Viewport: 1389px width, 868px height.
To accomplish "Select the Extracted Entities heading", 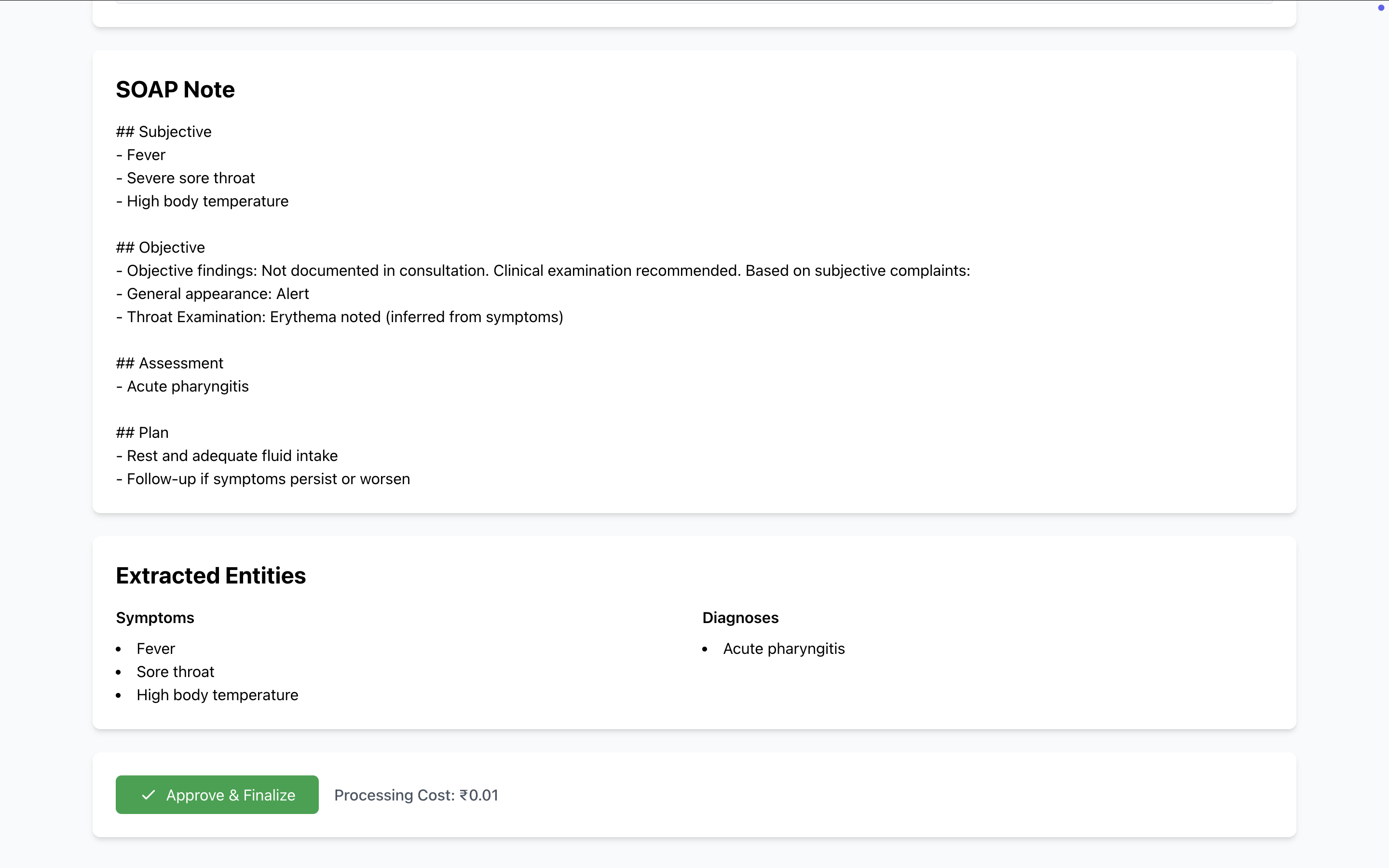I will (211, 575).
